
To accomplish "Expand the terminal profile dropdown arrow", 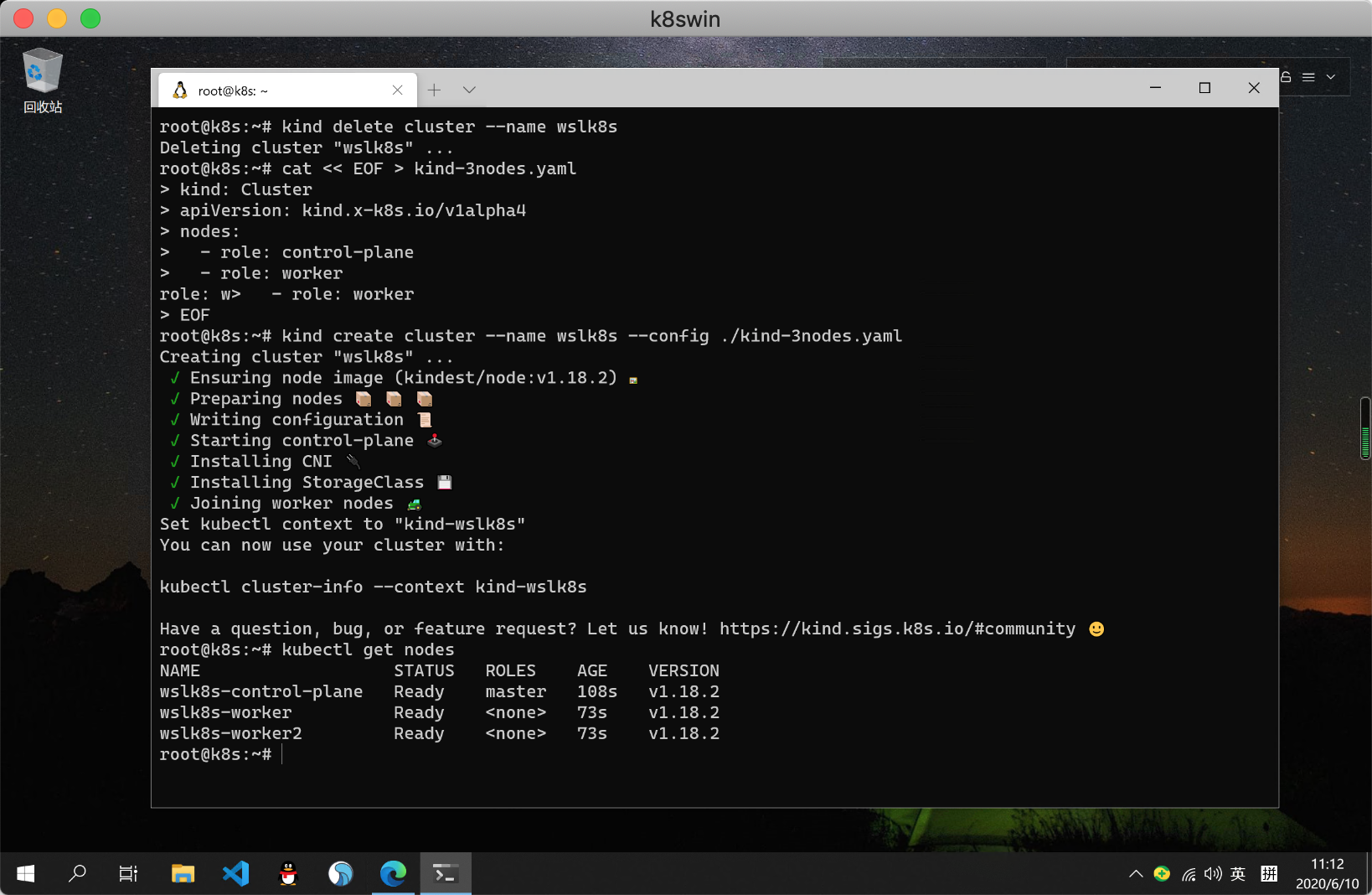I will pyautogui.click(x=469, y=91).
